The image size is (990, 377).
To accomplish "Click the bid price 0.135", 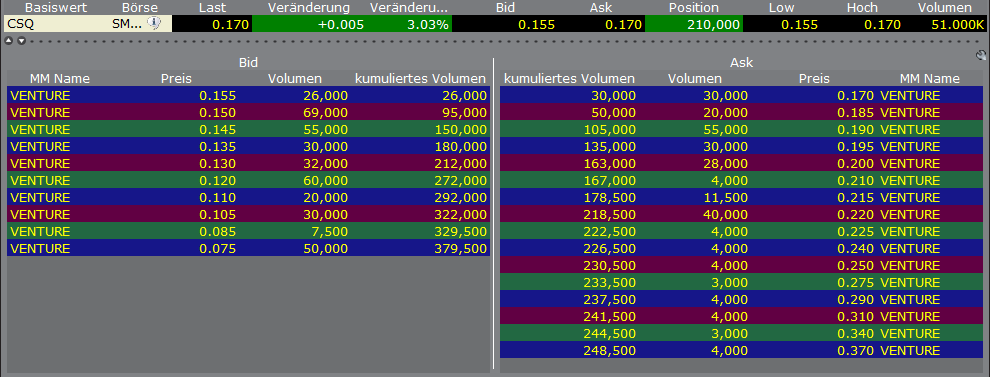I will pos(218,147).
